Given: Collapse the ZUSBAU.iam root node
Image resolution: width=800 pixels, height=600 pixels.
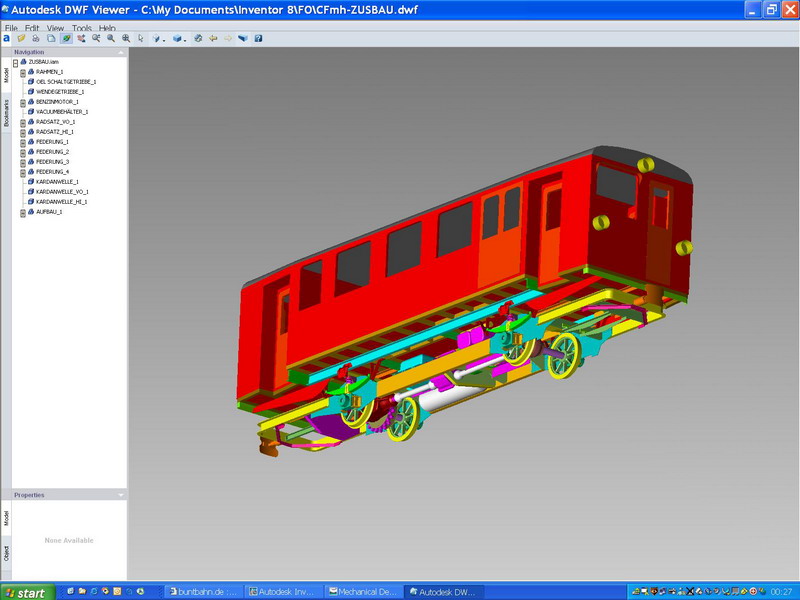Looking at the screenshot, I should pos(15,63).
